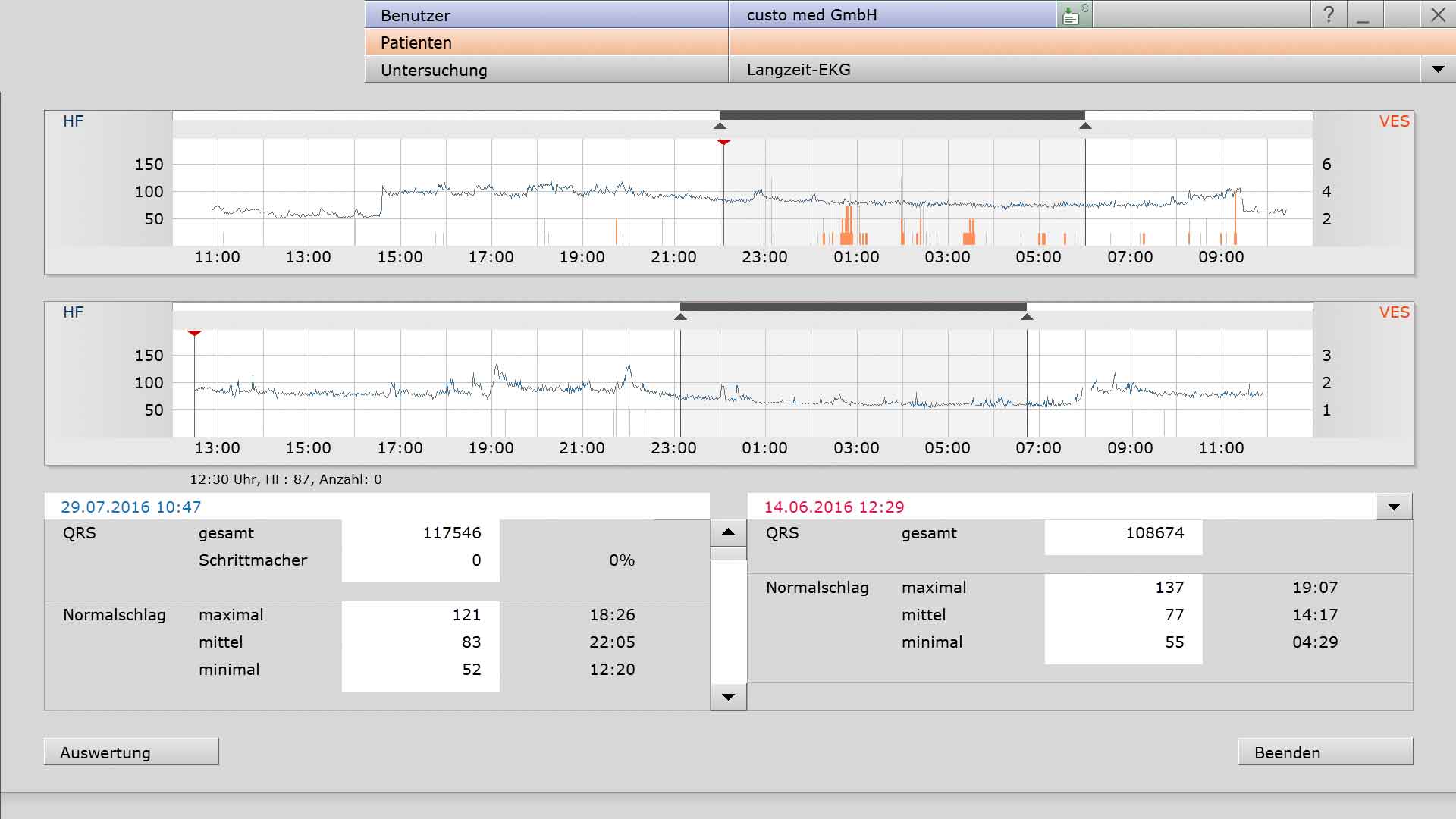1456x819 pixels.
Task: Click the minimal heart rate value 55
Action: click(1175, 642)
